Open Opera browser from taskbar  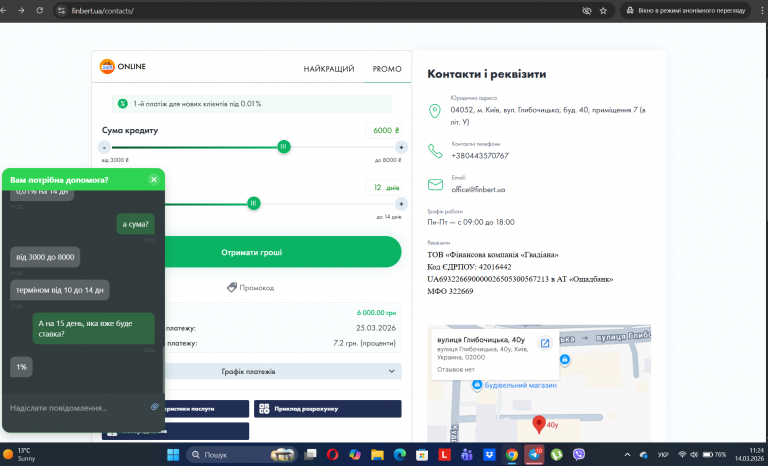coord(333,455)
